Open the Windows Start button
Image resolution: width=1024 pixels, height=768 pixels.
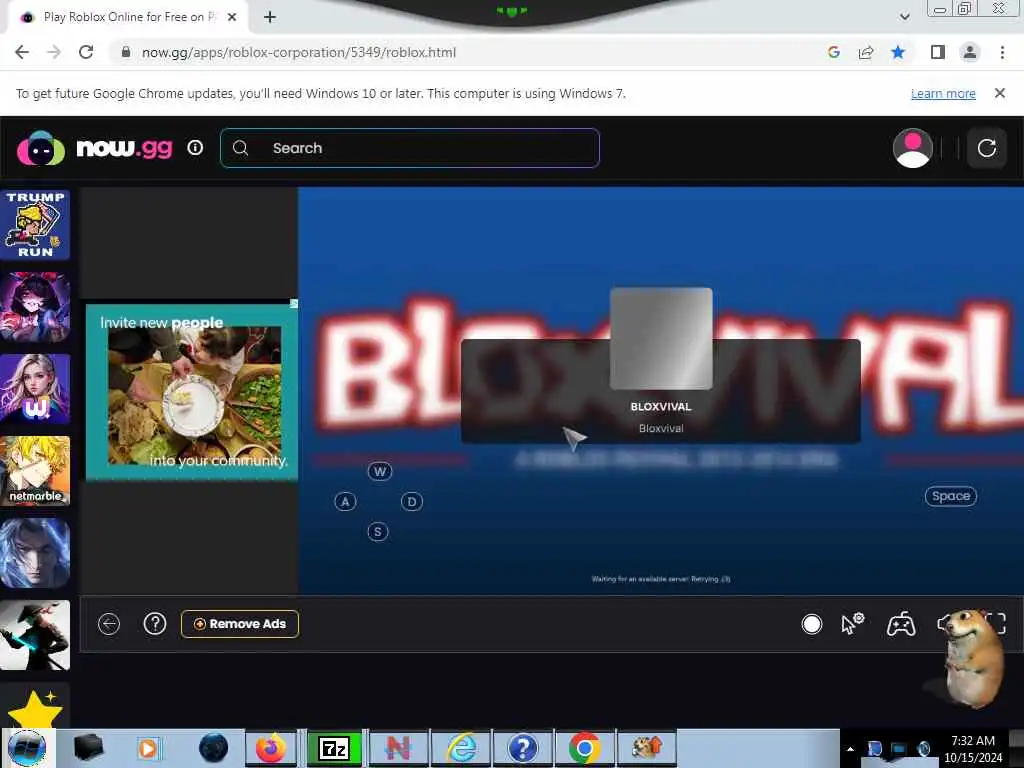26,748
